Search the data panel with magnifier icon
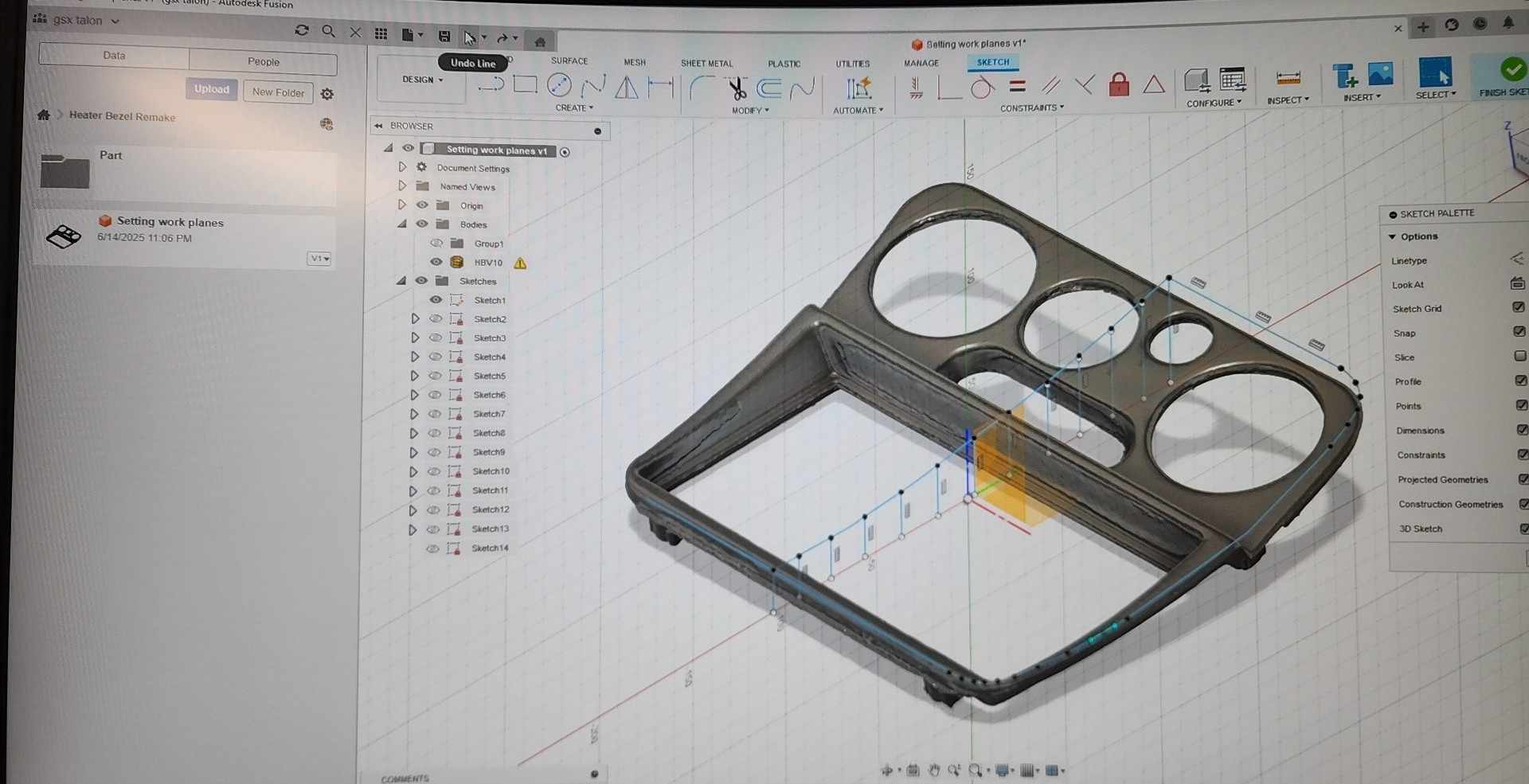The height and width of the screenshot is (784, 1529). pos(328,31)
